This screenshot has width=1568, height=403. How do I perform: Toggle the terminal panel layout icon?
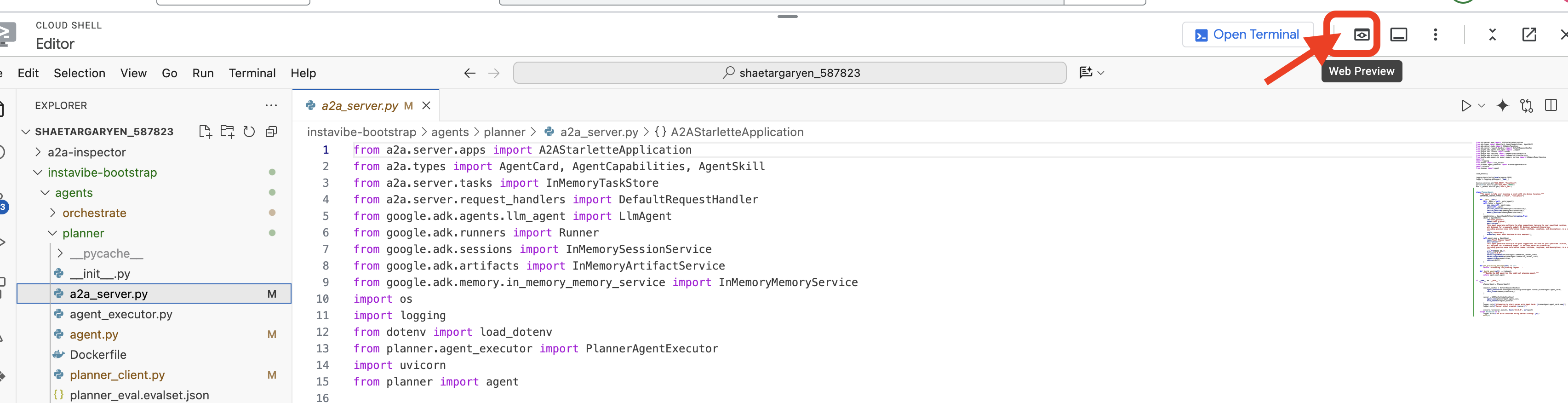click(1398, 35)
